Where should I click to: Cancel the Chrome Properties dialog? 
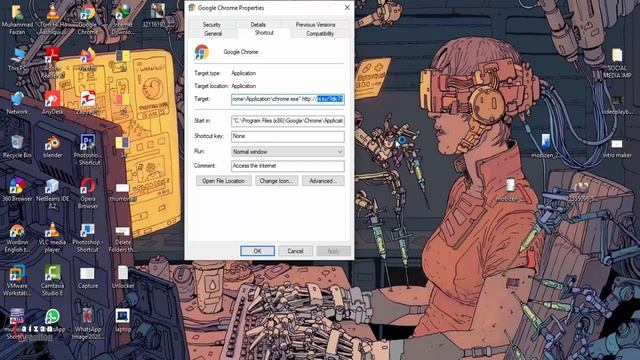coord(295,251)
